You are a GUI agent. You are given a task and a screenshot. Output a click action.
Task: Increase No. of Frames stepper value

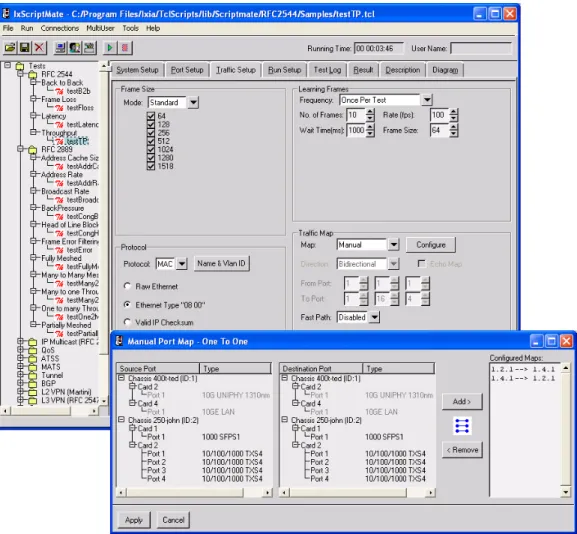point(370,112)
